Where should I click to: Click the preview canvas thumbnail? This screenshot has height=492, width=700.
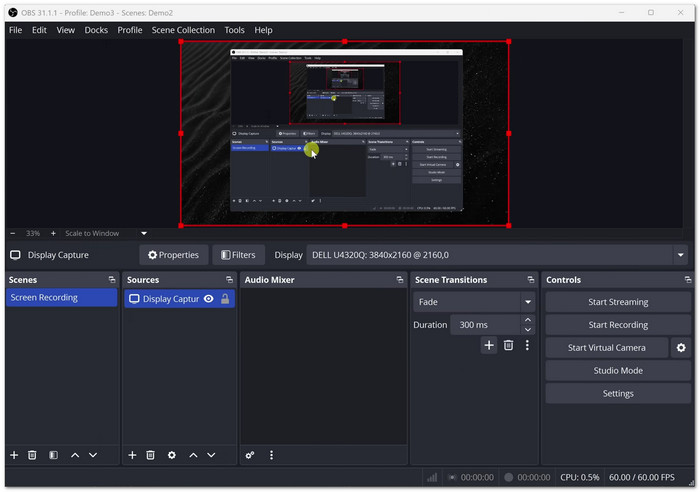[x=345, y=133]
